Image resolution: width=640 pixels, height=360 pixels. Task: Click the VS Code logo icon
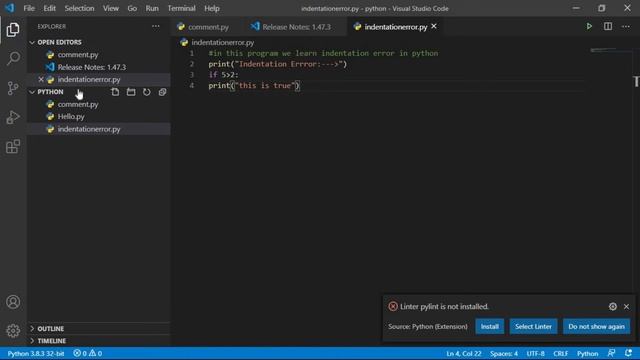[x=10, y=8]
